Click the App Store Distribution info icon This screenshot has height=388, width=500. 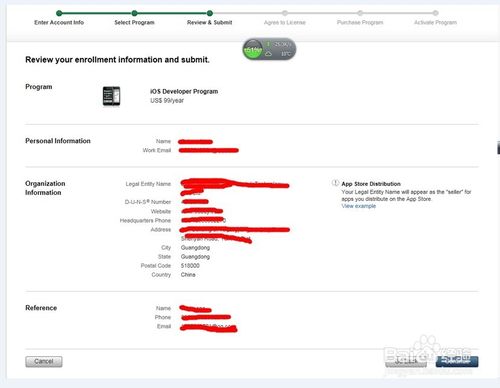335,183
